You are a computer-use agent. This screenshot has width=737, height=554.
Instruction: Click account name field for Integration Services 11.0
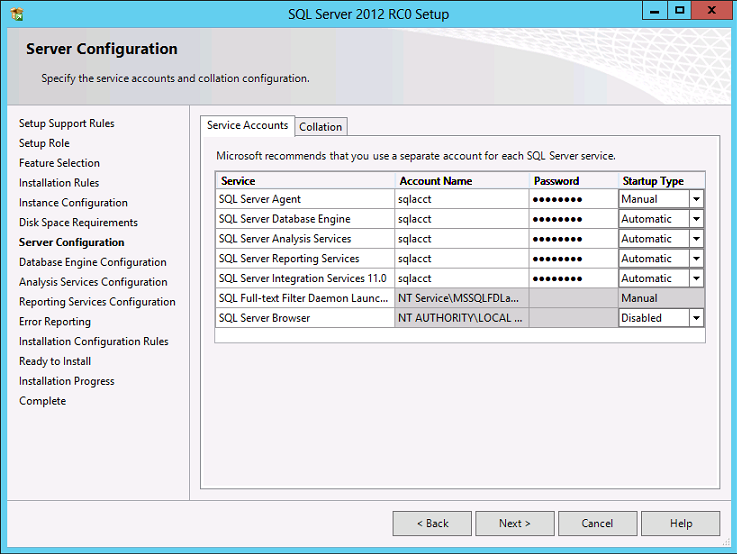tap(462, 278)
